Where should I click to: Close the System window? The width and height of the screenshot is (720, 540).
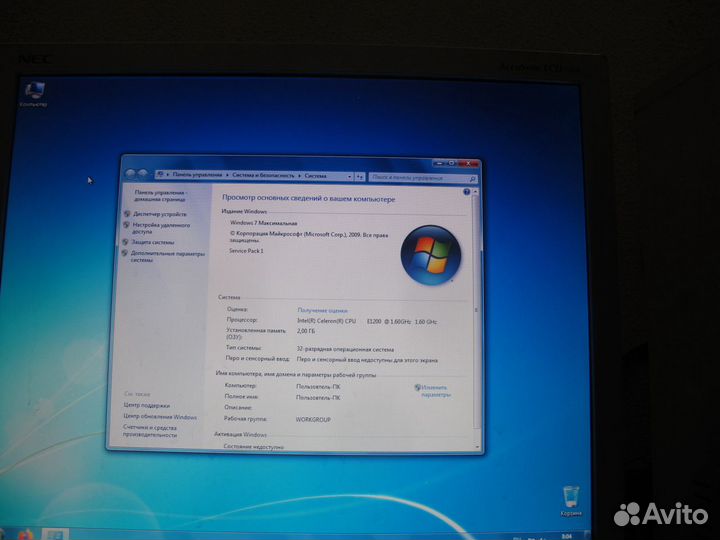click(469, 163)
